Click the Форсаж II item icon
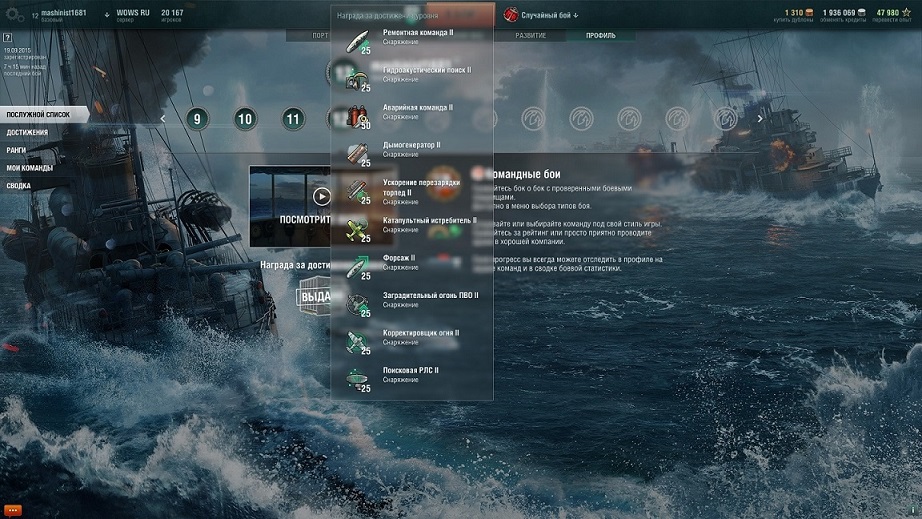The height and width of the screenshot is (519, 922). coord(357,267)
